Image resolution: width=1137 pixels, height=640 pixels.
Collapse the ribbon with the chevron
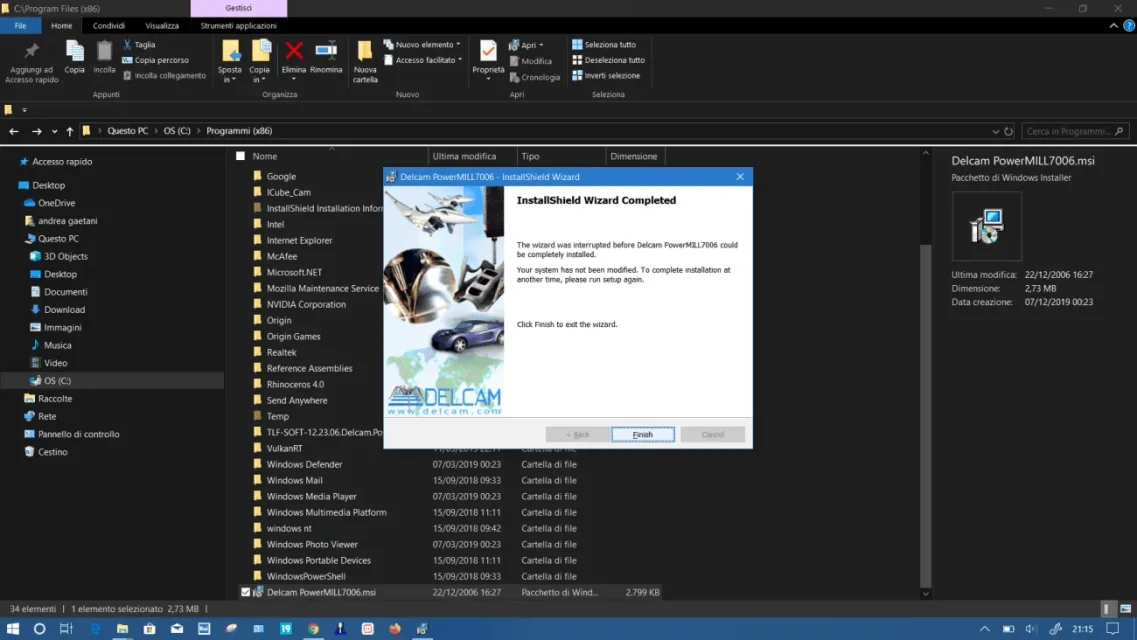pos(1113,25)
